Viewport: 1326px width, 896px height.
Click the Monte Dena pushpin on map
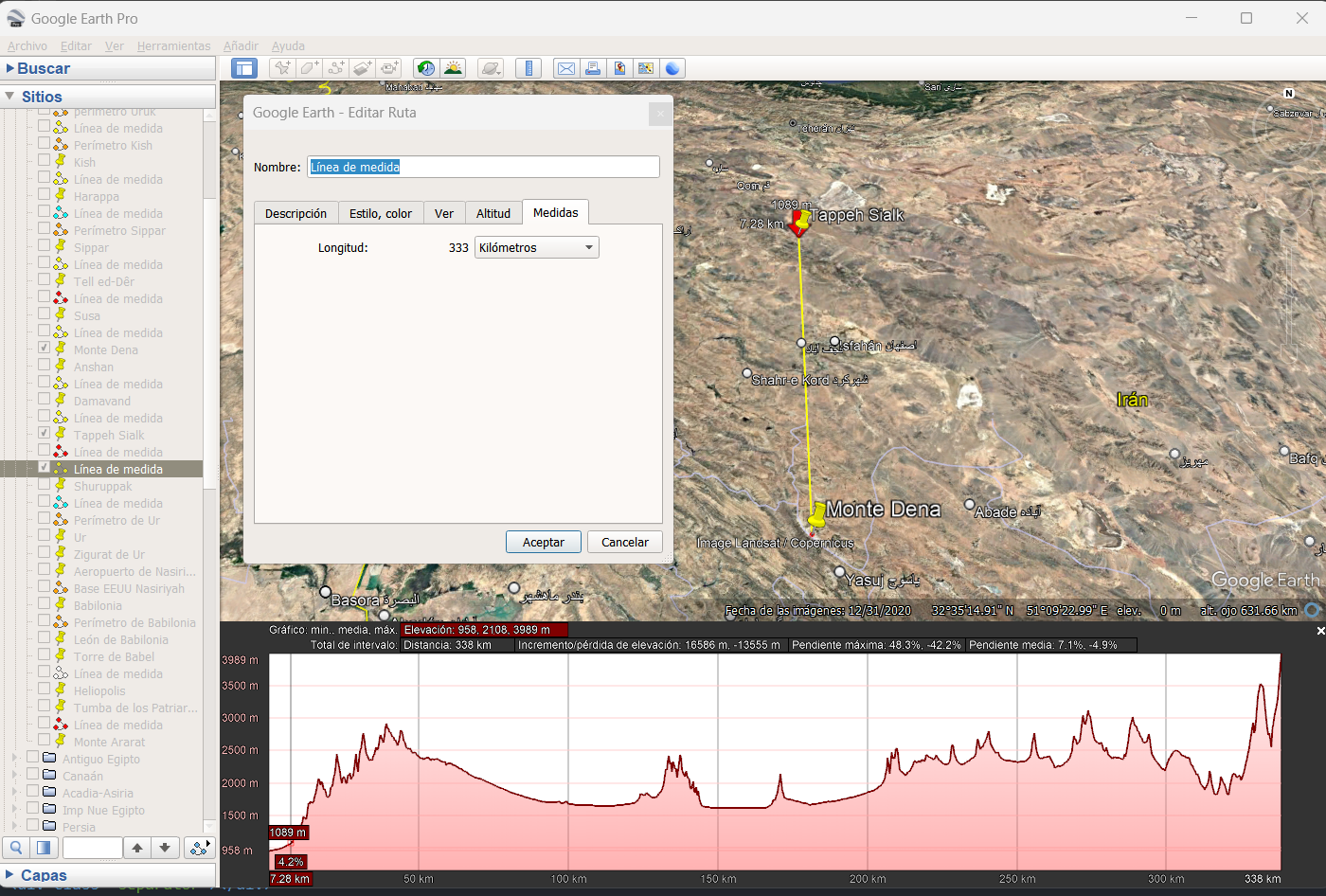tap(816, 515)
